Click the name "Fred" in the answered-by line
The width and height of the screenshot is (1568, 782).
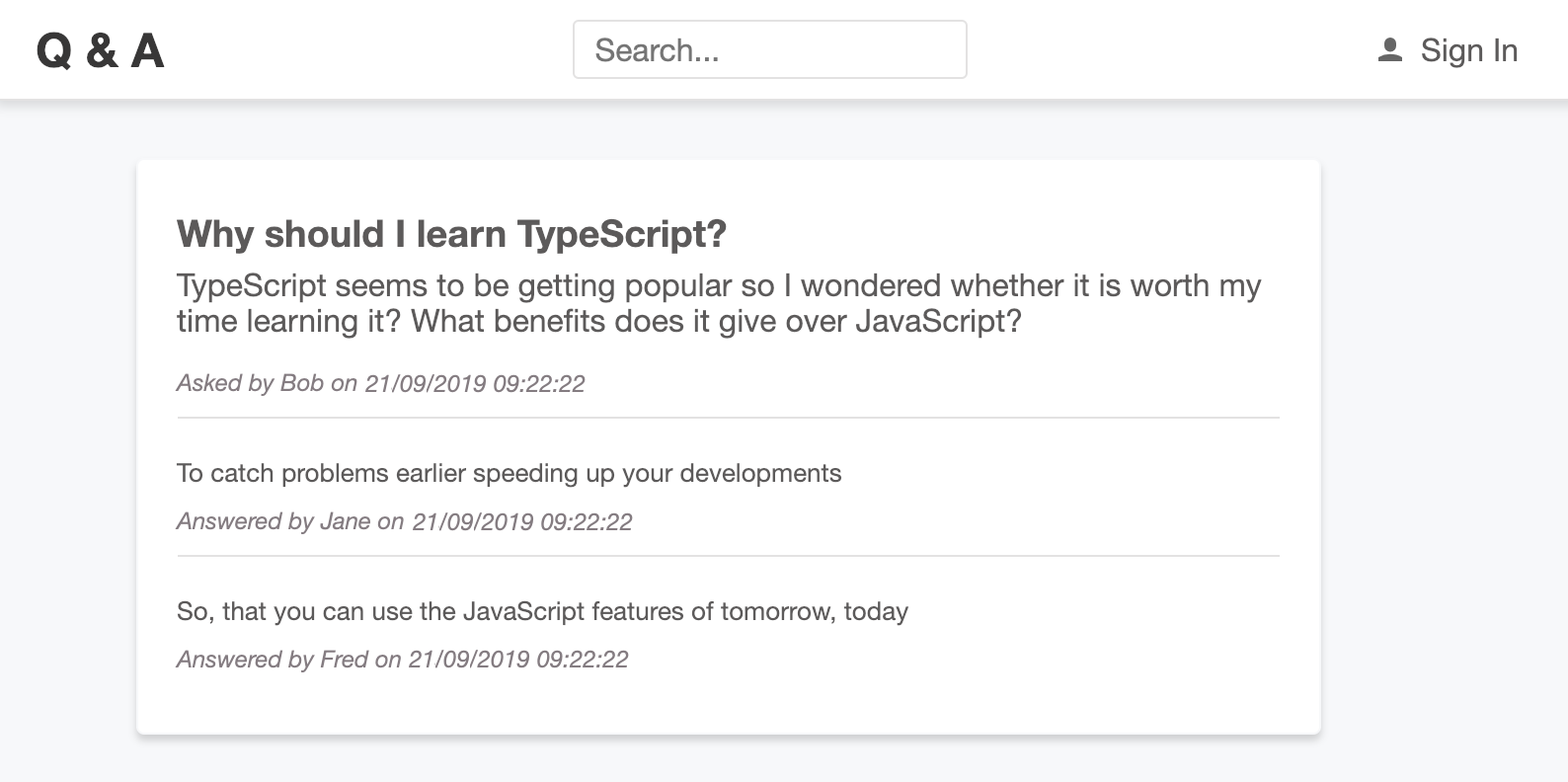click(345, 660)
